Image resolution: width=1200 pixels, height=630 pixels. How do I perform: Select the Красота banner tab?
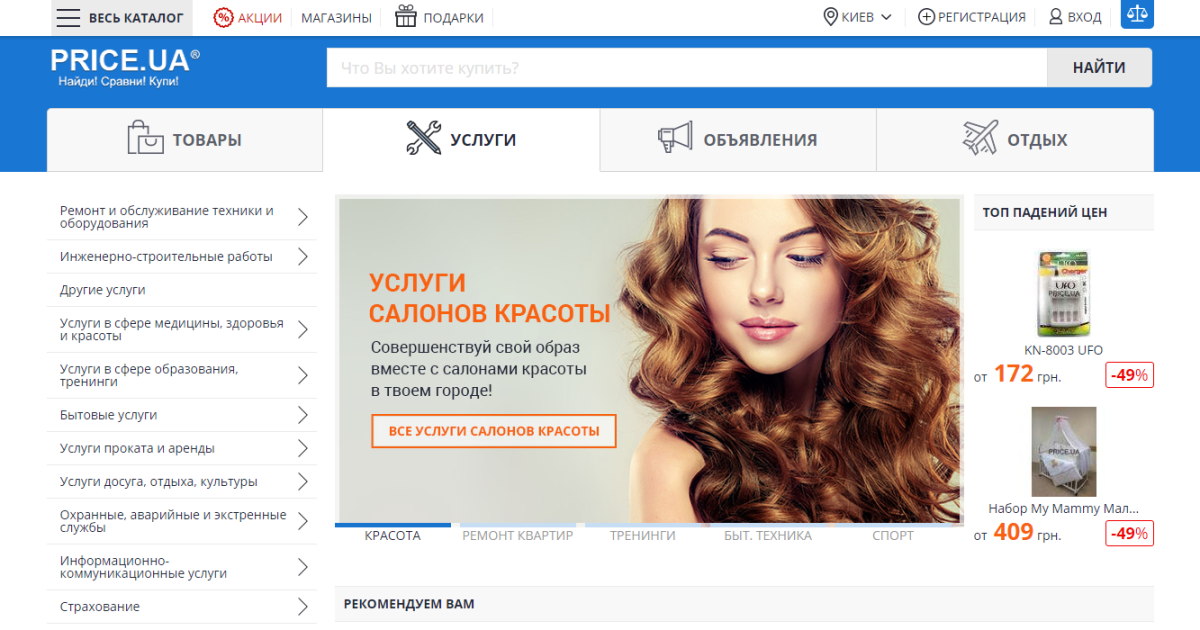point(393,535)
